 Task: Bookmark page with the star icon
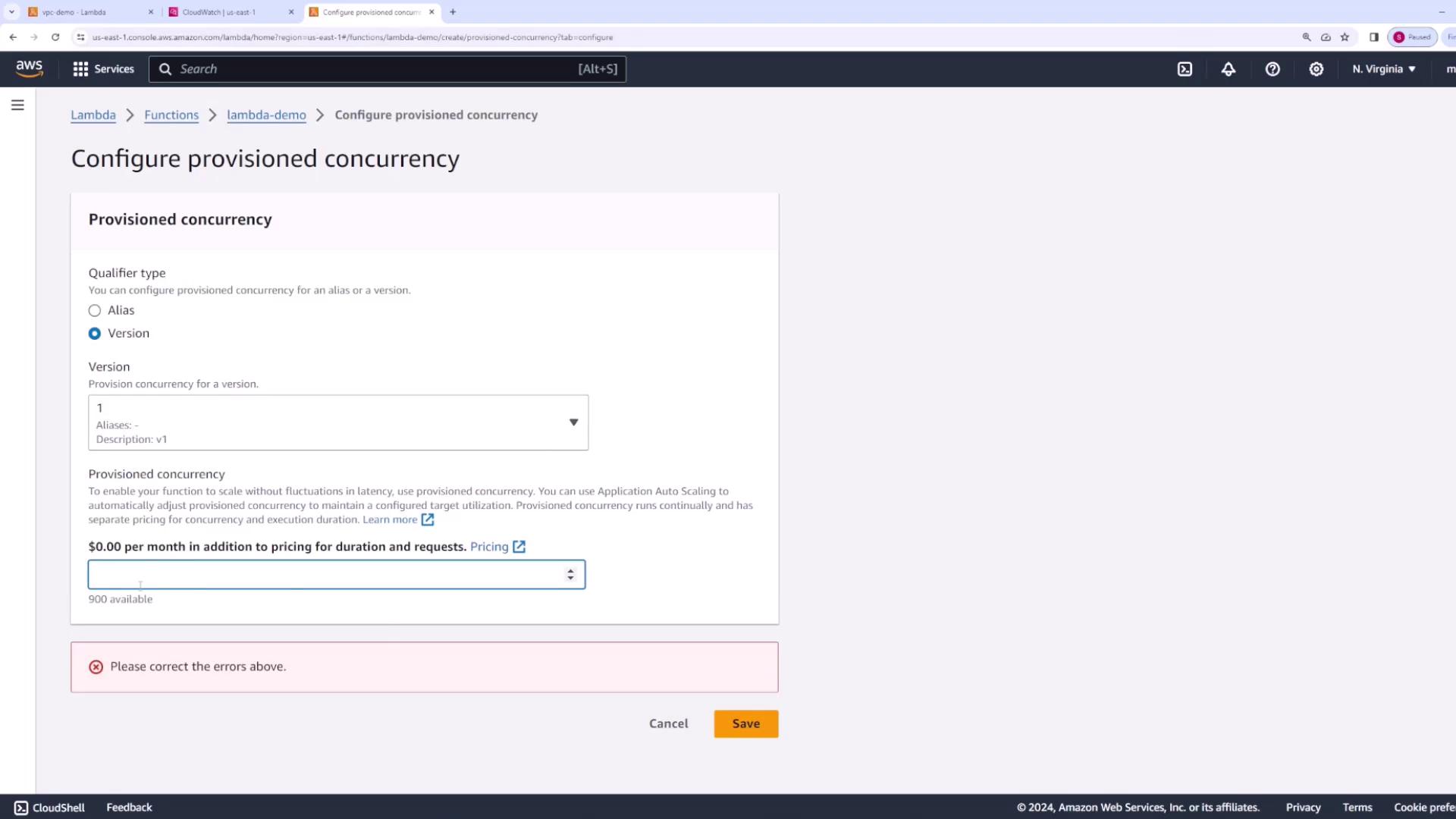point(1345,37)
